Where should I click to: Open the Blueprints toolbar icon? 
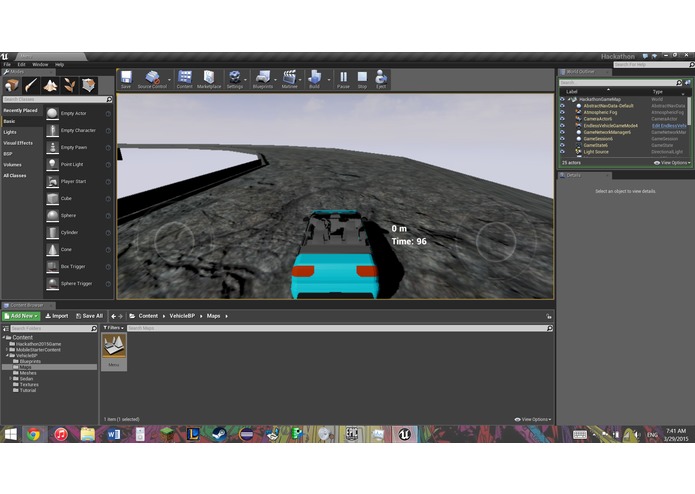point(263,79)
